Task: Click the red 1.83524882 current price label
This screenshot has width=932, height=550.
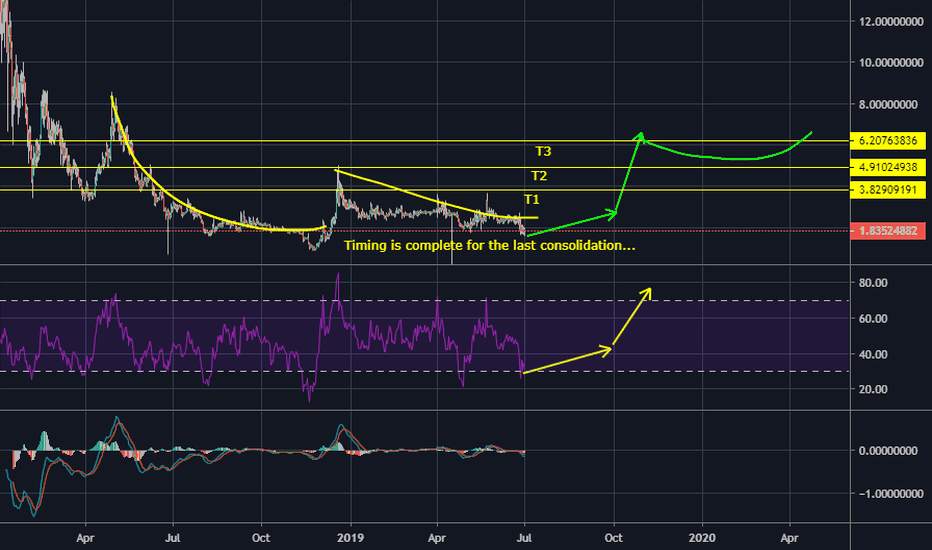Action: click(888, 231)
